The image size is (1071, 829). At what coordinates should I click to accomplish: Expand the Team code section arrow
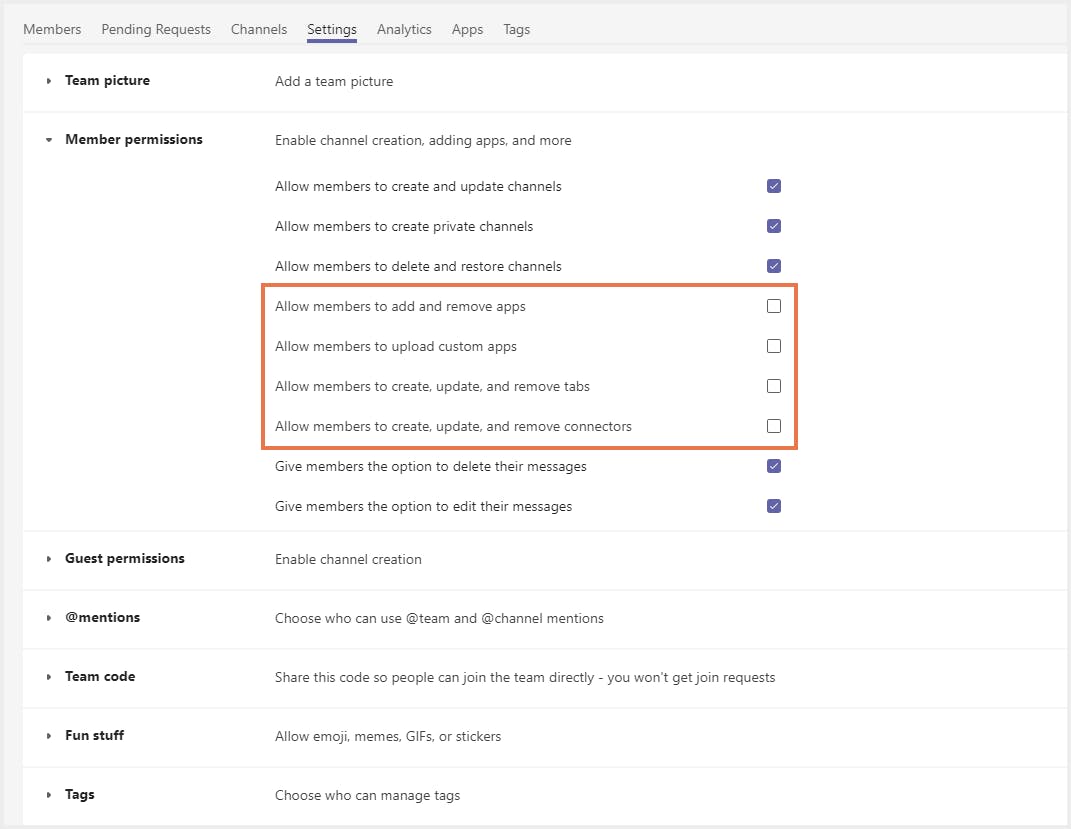tap(49, 677)
